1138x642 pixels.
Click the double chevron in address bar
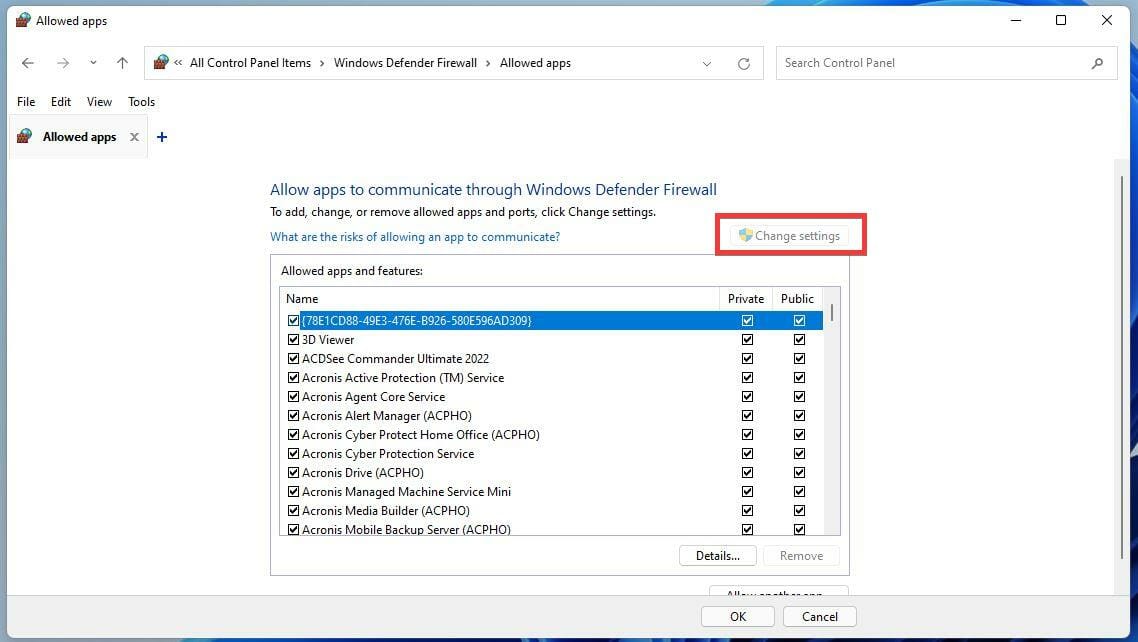178,63
